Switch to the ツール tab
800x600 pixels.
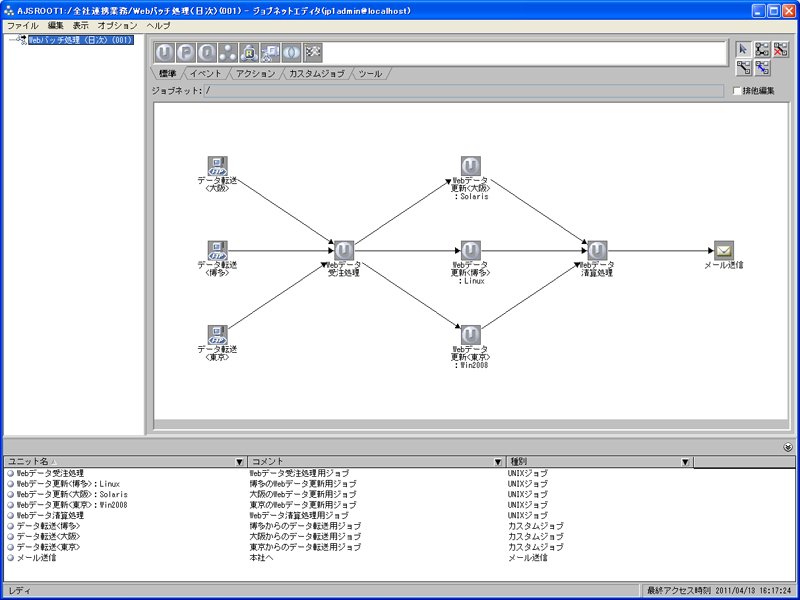coord(370,73)
